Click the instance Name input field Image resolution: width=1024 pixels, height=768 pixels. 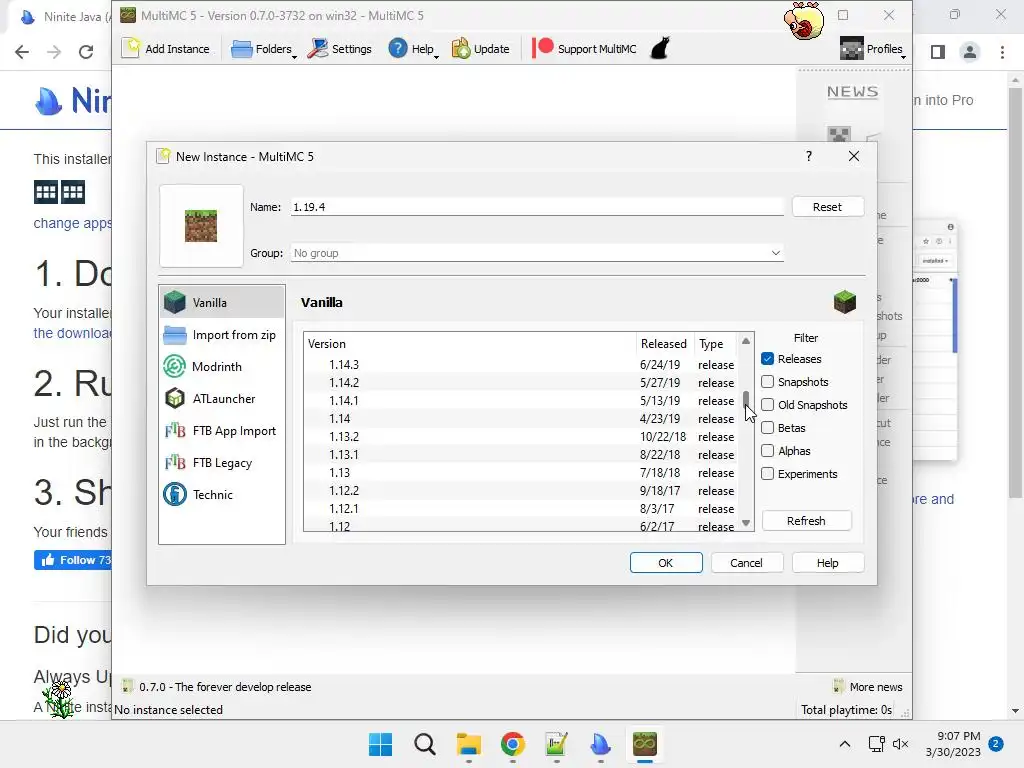(537, 207)
